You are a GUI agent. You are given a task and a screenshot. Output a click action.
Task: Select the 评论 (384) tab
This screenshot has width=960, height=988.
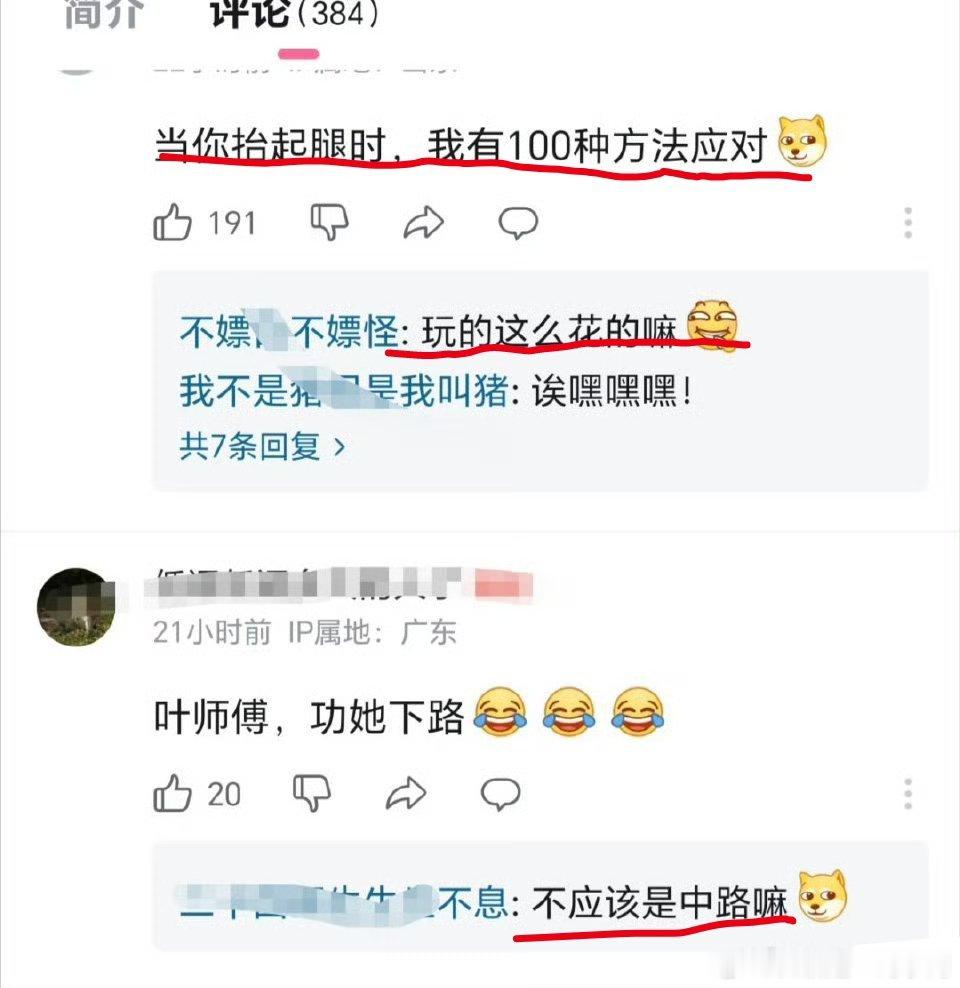(x=295, y=14)
